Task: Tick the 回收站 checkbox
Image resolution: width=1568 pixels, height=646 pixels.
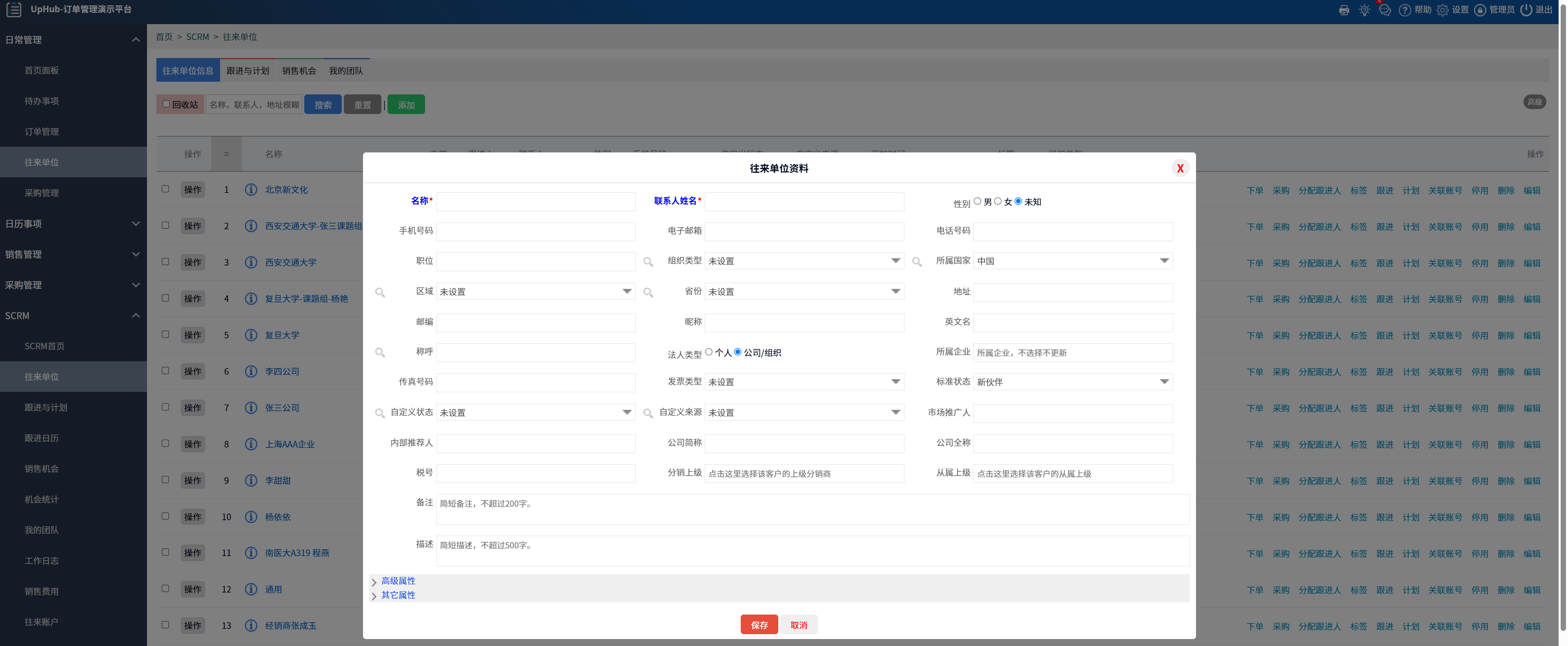Action: click(166, 104)
